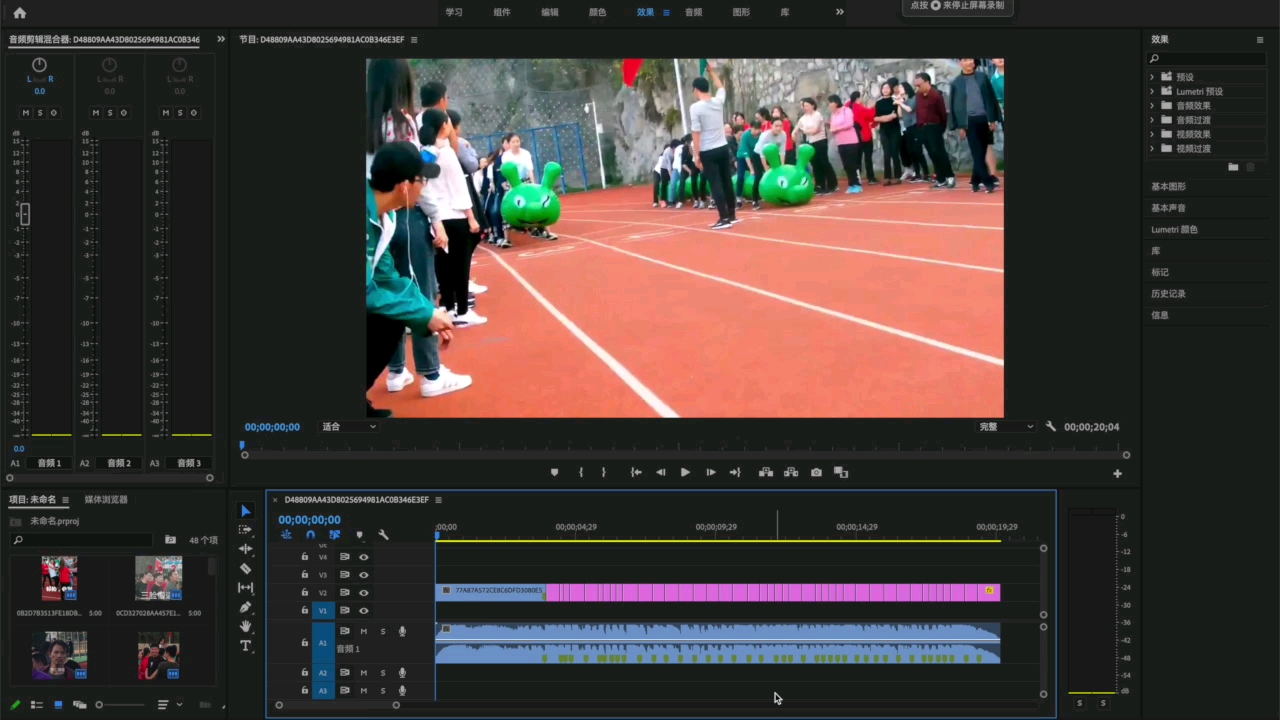The image size is (1280, 720).
Task: Switch to 图形 workspace tab
Action: coord(741,12)
